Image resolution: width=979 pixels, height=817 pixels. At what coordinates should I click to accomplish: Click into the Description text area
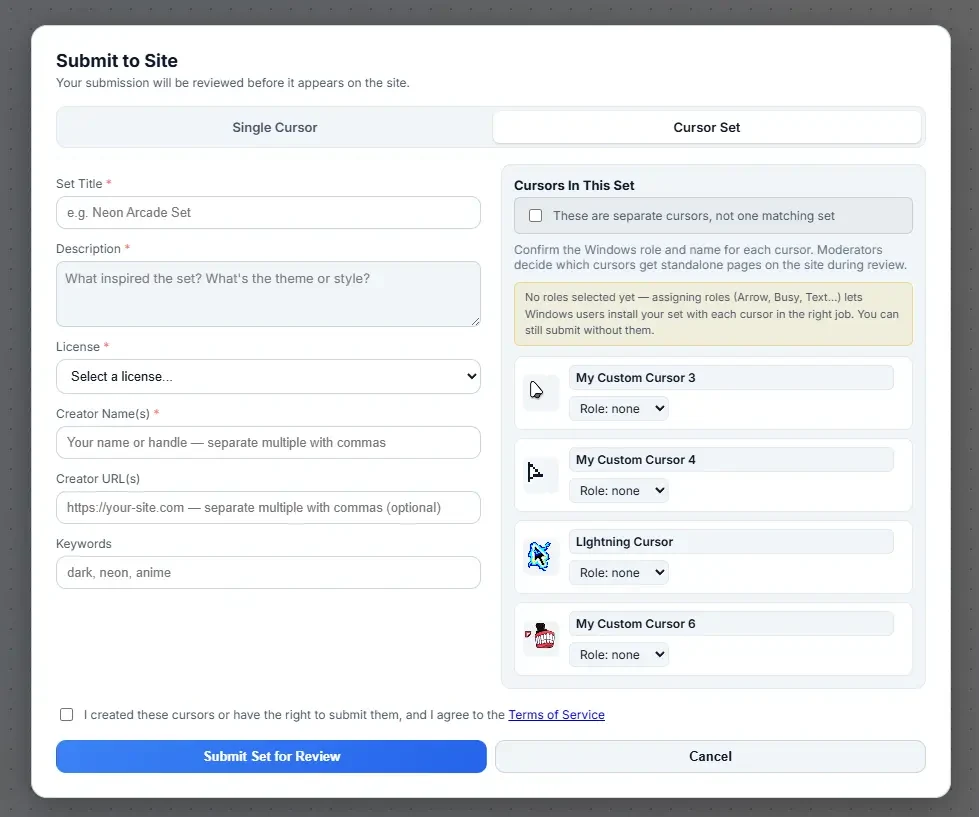click(x=268, y=294)
